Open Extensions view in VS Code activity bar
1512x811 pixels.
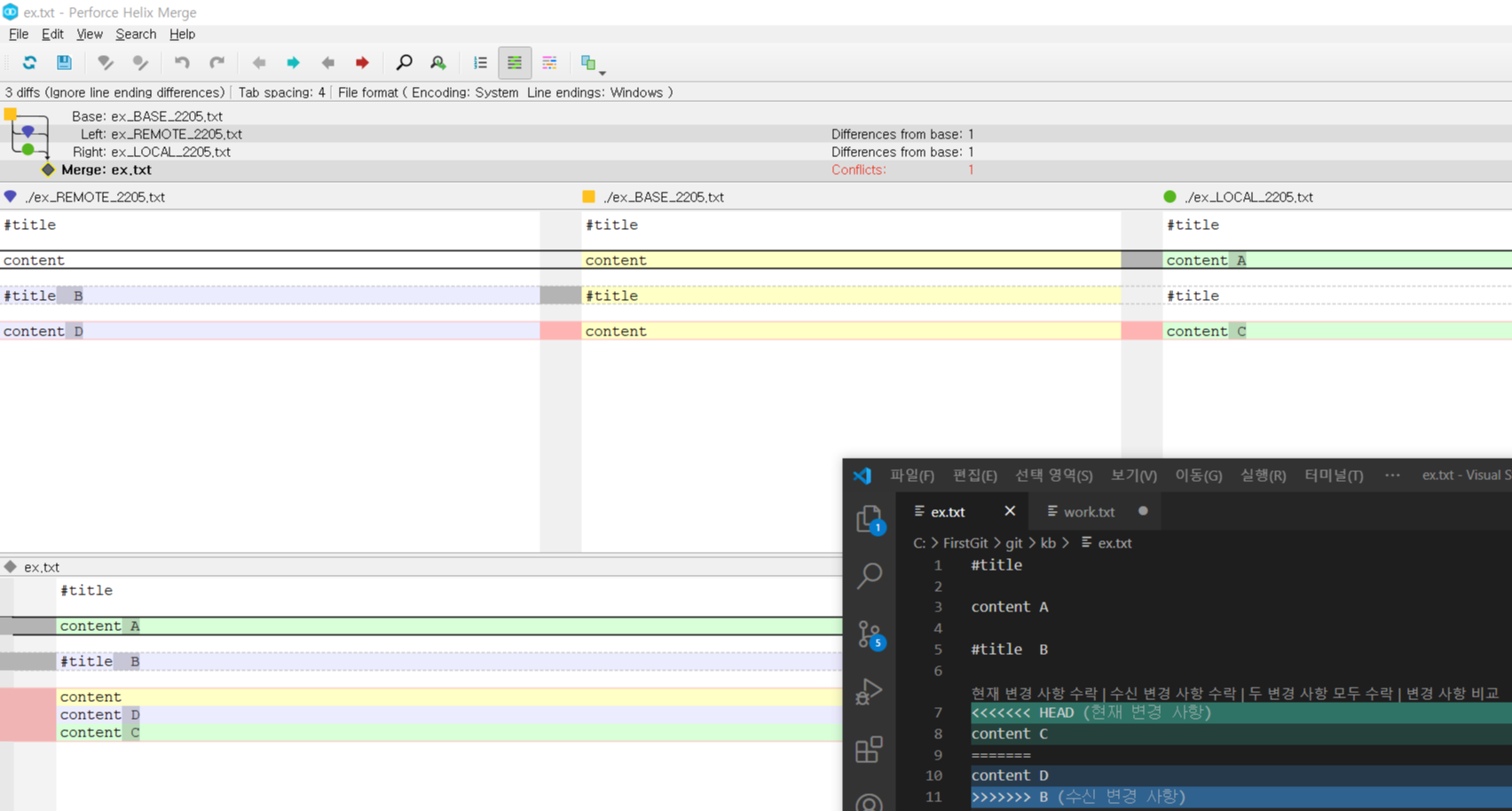point(869,750)
